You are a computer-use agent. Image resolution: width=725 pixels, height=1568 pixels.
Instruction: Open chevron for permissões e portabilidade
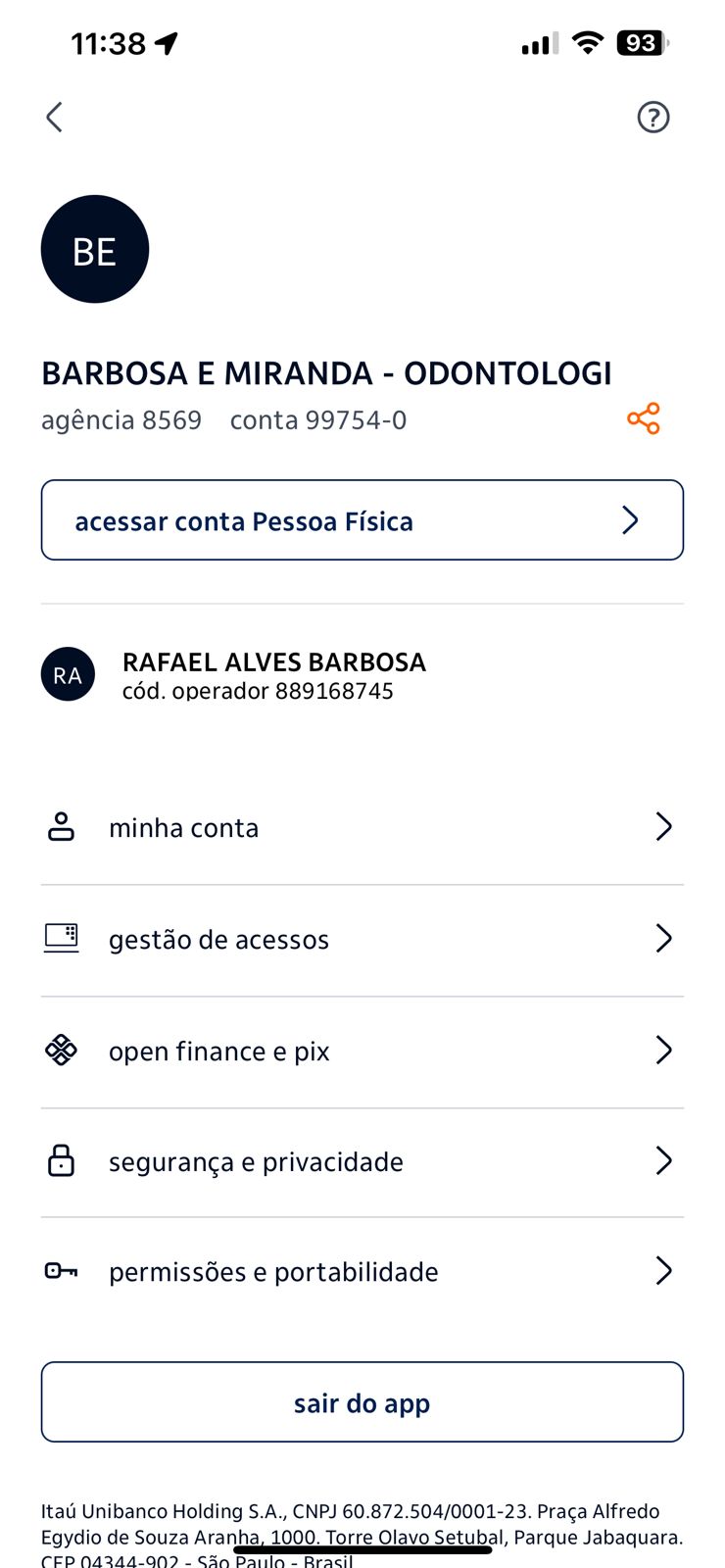(663, 1271)
